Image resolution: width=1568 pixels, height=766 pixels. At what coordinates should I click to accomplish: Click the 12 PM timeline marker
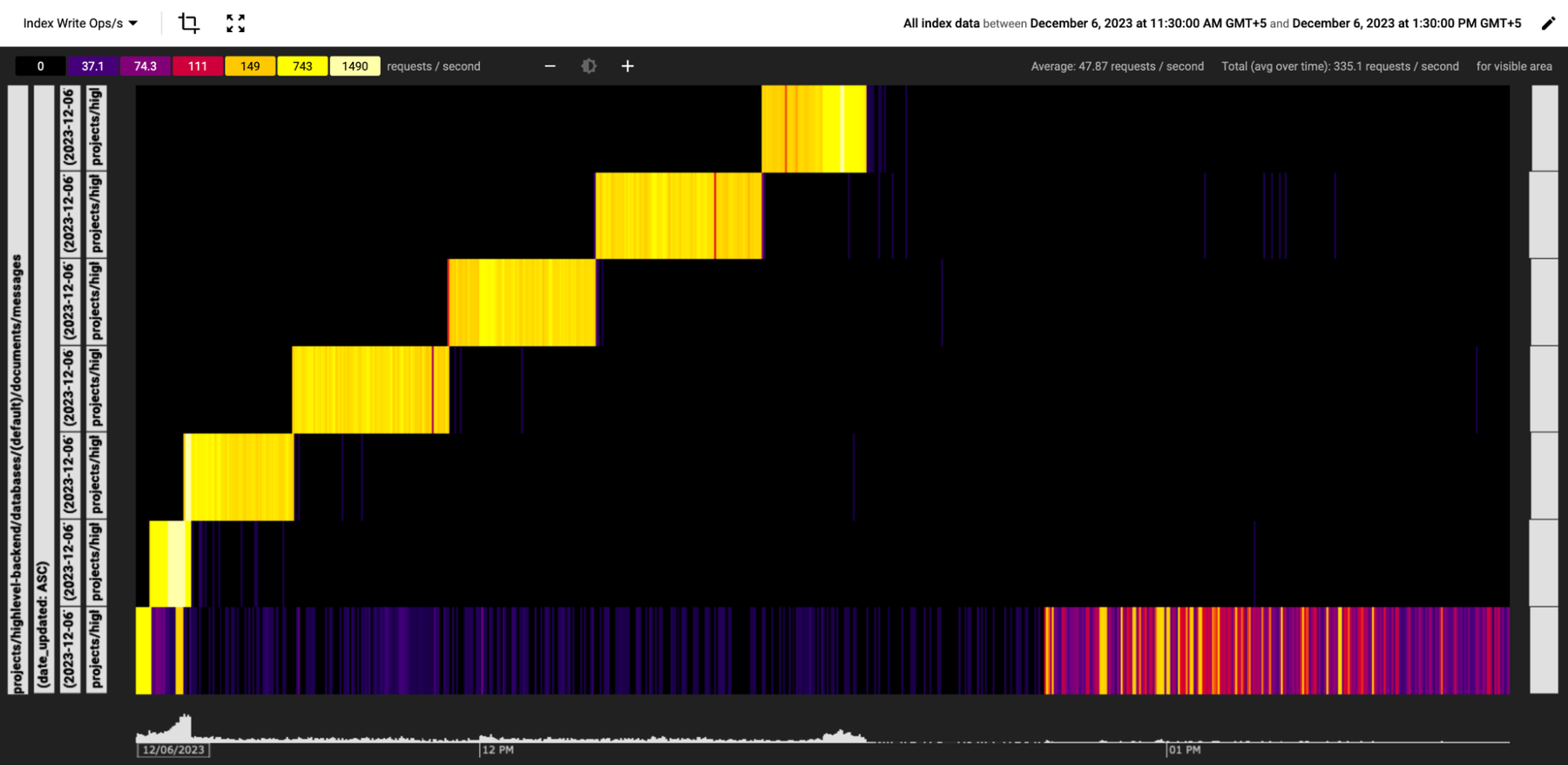[x=498, y=749]
